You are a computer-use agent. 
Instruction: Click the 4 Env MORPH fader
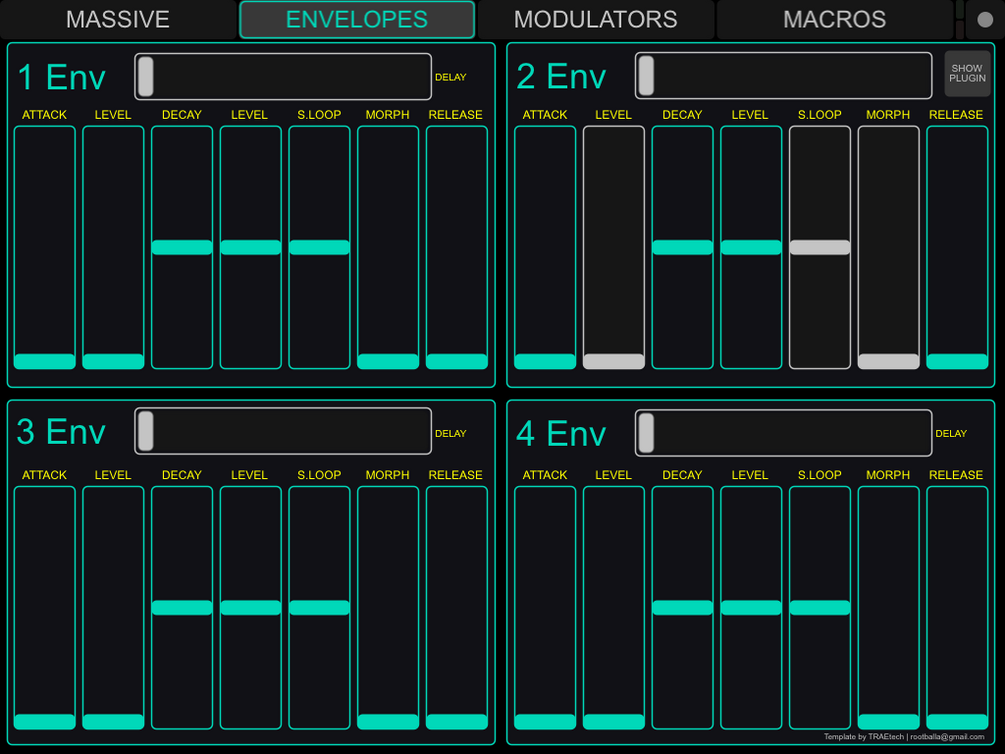tap(888, 608)
